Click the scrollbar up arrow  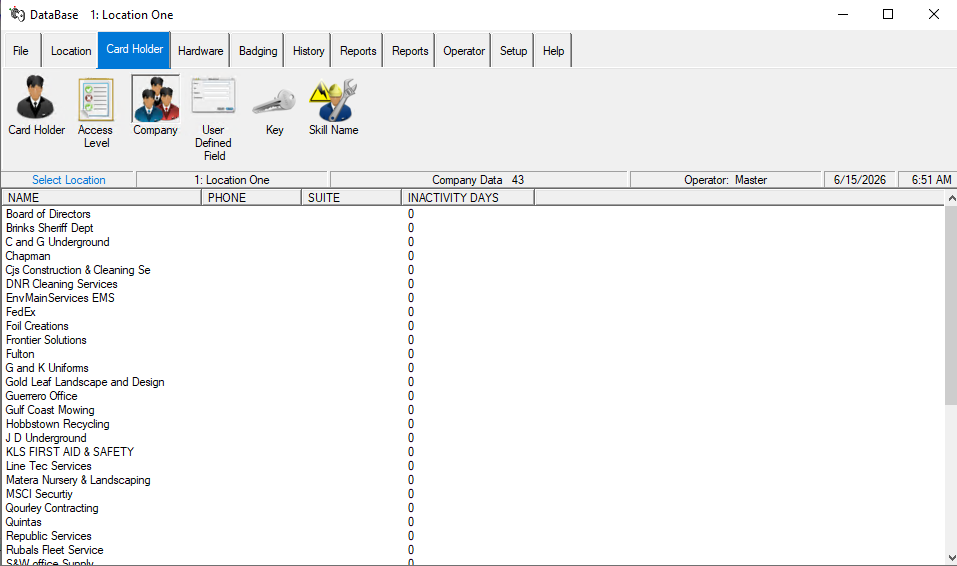tap(951, 198)
